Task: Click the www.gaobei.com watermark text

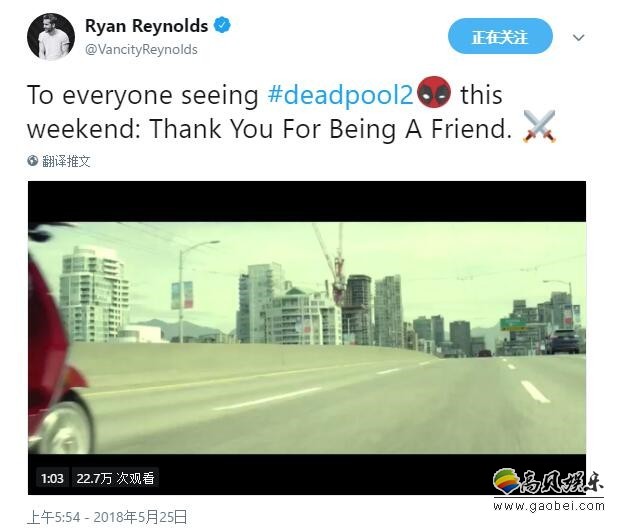Action: 549,506
